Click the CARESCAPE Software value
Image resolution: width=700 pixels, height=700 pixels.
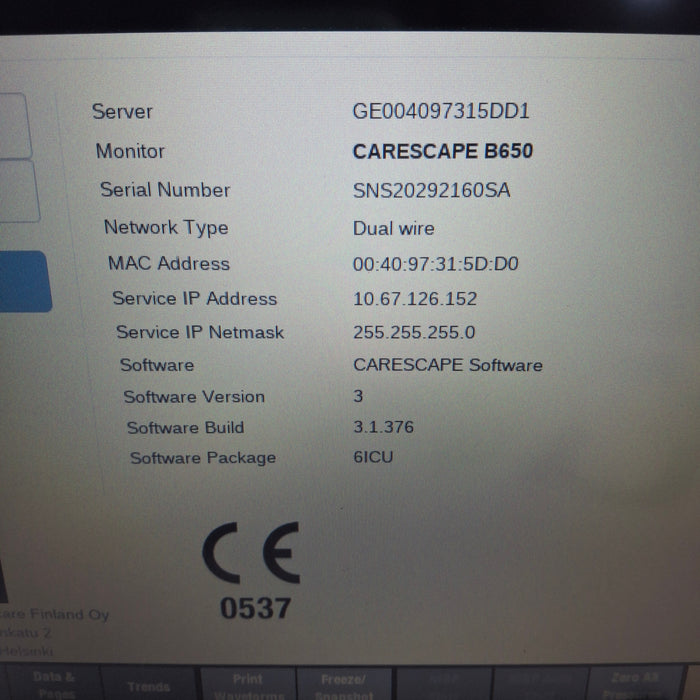pyautogui.click(x=448, y=365)
